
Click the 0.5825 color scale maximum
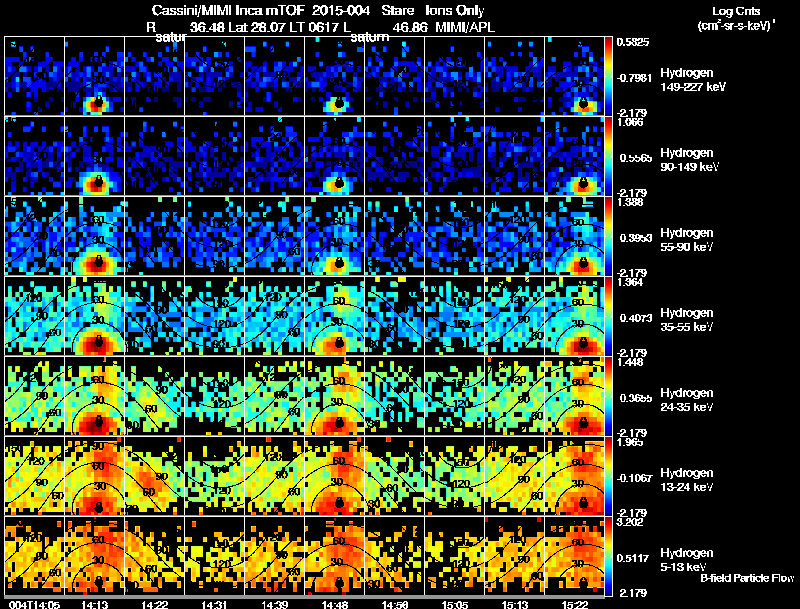(x=633, y=42)
